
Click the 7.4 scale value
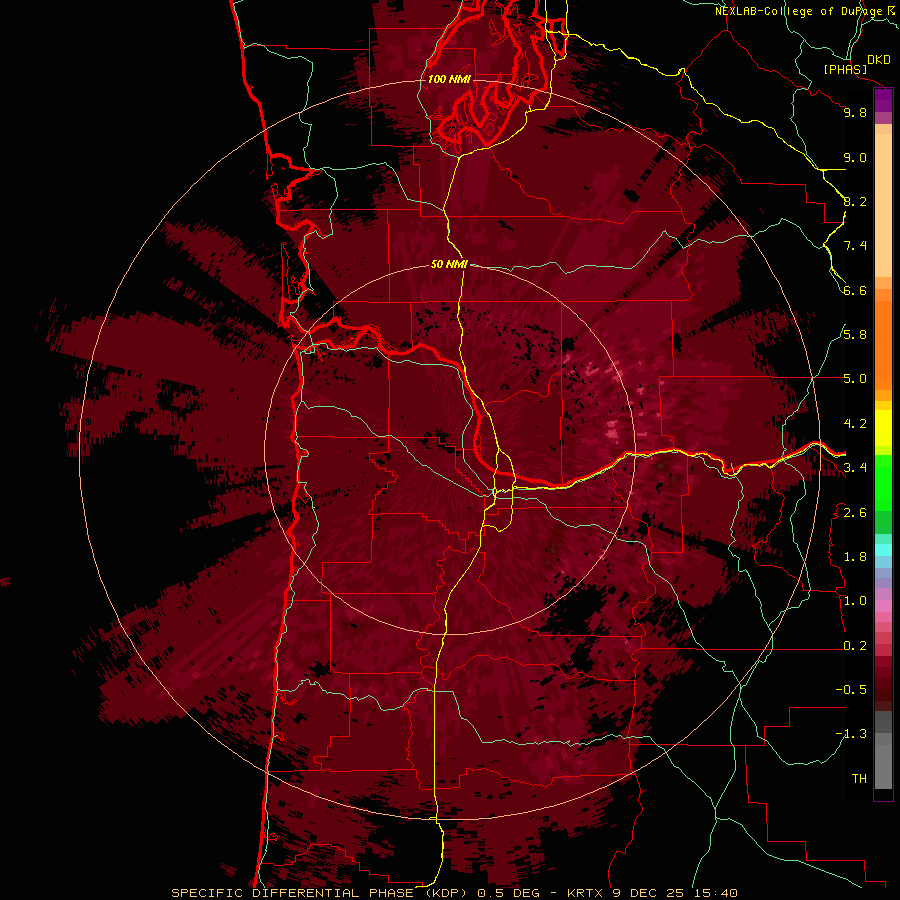[855, 246]
